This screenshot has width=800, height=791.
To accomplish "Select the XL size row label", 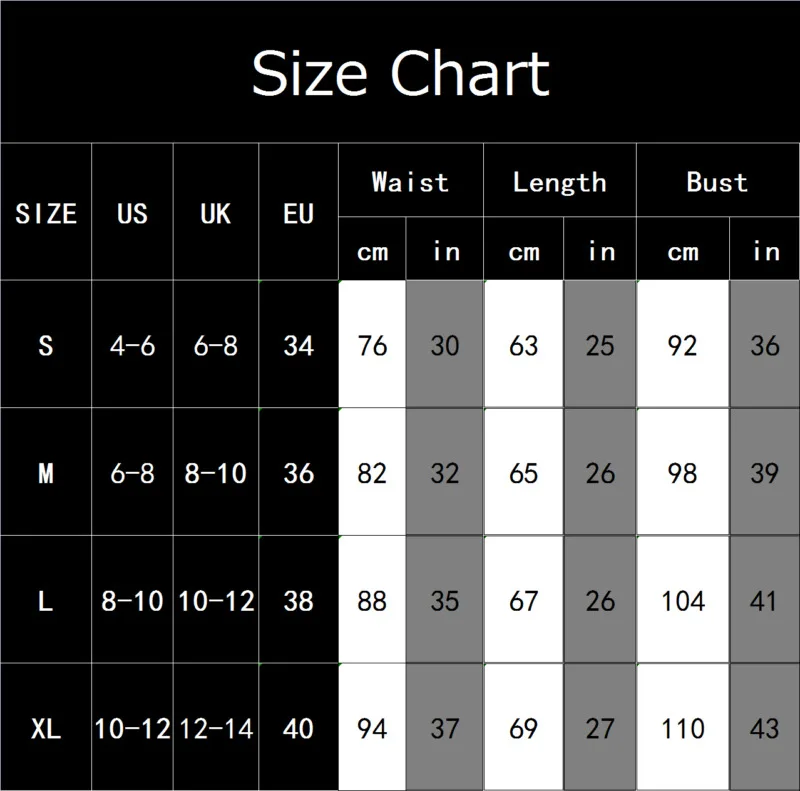I will click(46, 728).
